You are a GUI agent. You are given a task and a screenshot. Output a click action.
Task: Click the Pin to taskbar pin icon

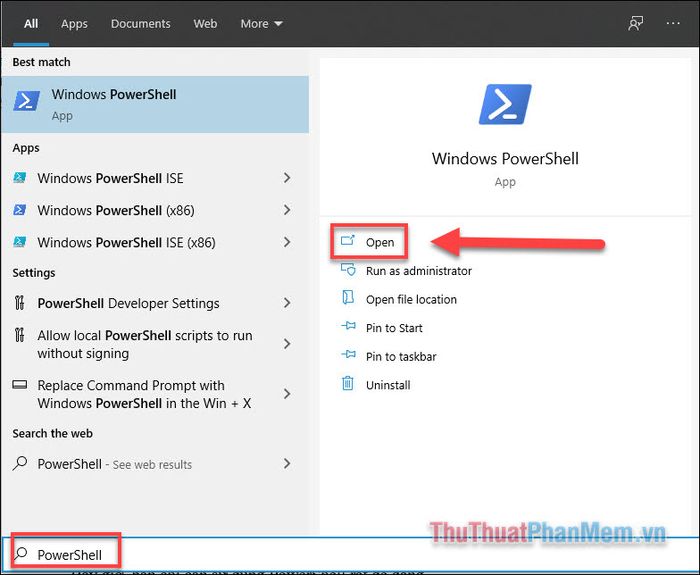(x=348, y=354)
